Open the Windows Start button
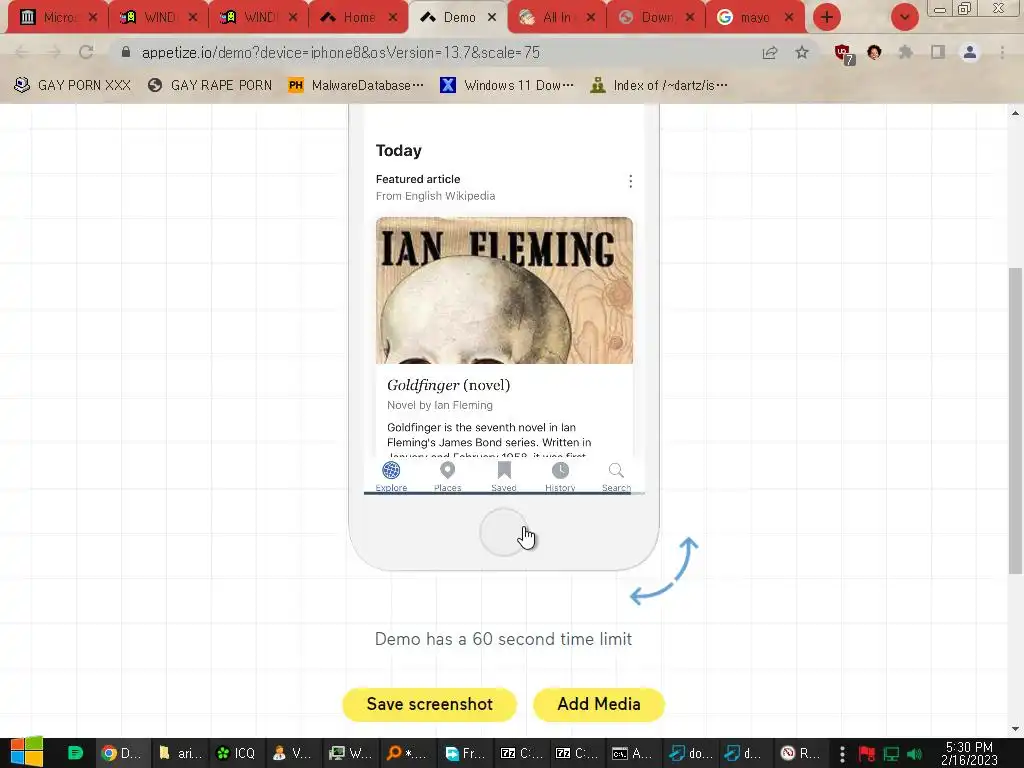 point(26,752)
